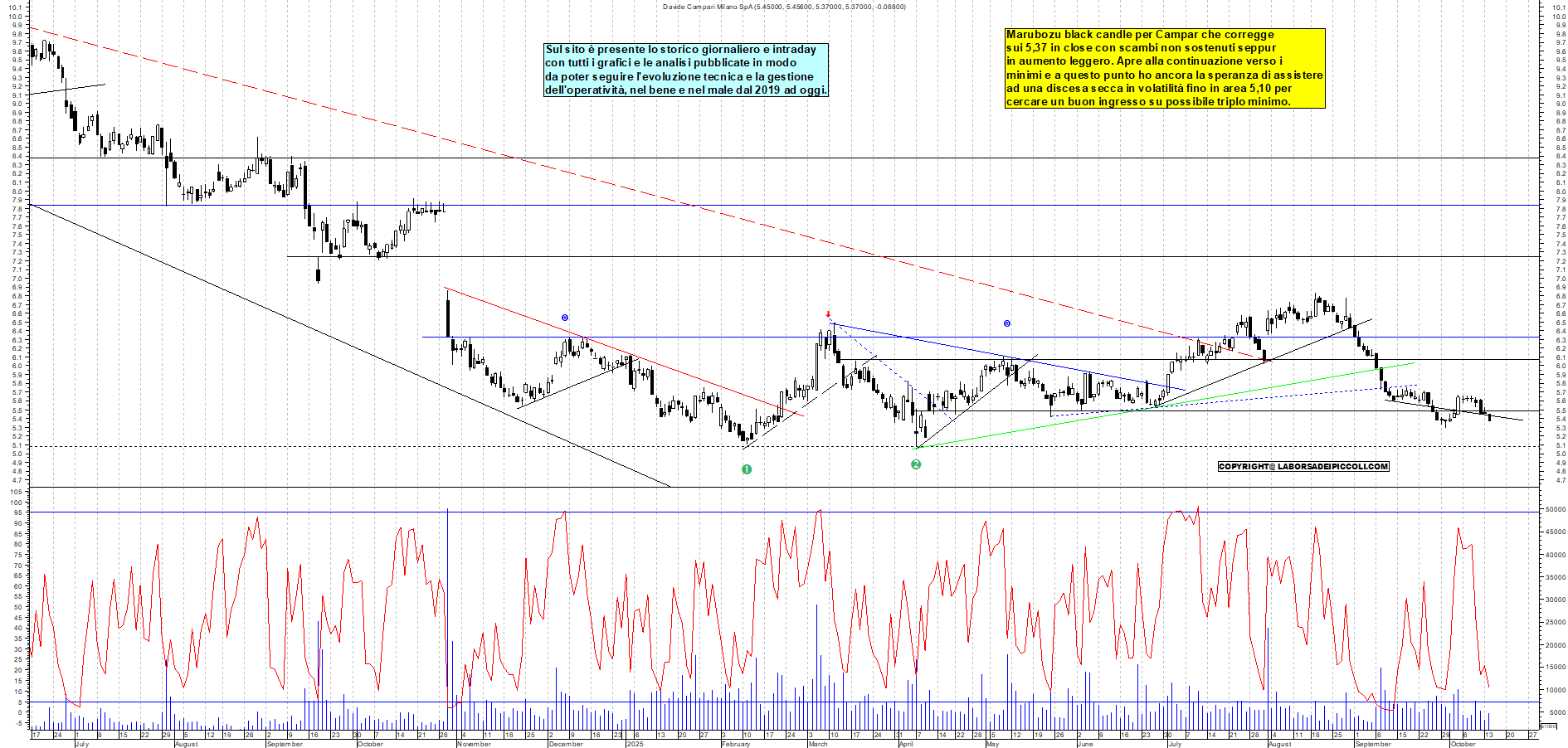The height and width of the screenshot is (748, 1568).
Task: Click the November label on the time axis
Action: pyautogui.click(x=474, y=744)
